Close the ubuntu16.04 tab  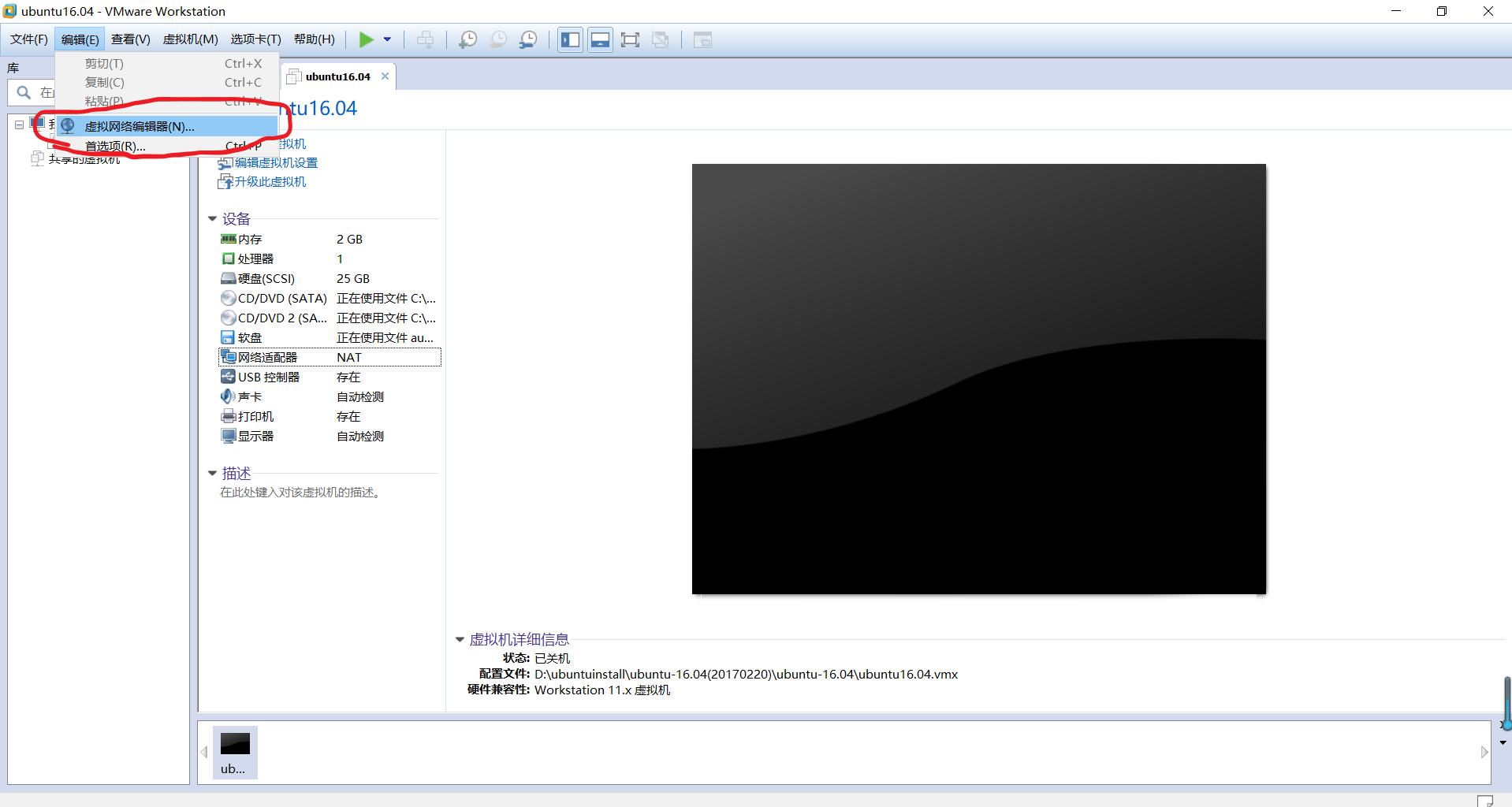tap(385, 76)
